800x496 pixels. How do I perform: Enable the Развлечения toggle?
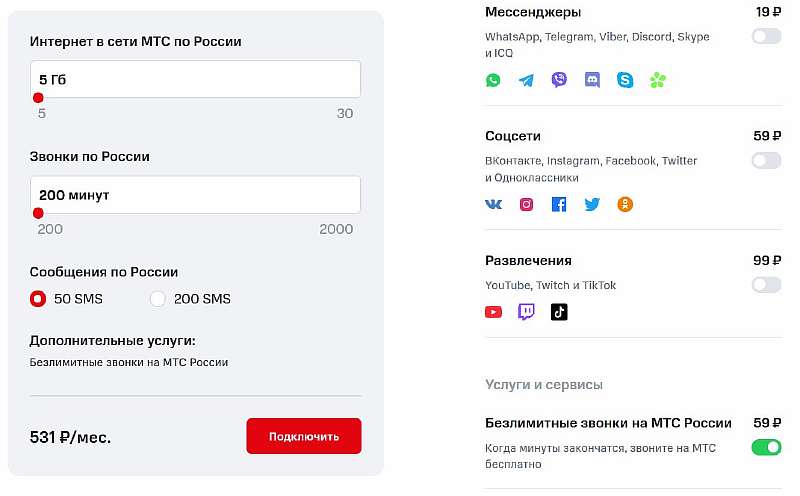click(x=766, y=285)
